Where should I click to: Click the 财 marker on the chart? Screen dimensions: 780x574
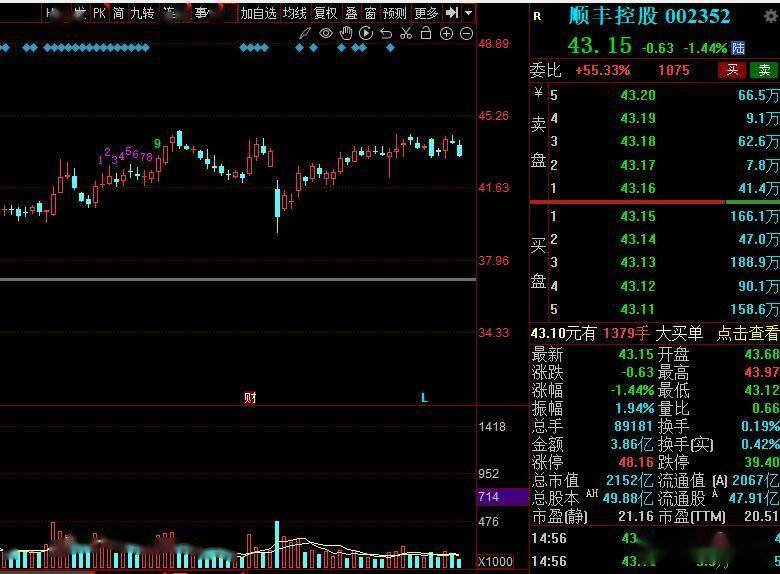click(x=250, y=397)
